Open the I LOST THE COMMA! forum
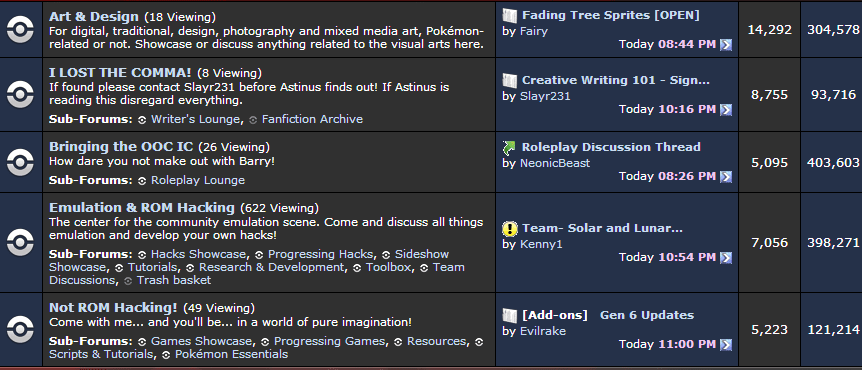Image resolution: width=862 pixels, height=370 pixels. click(120, 72)
